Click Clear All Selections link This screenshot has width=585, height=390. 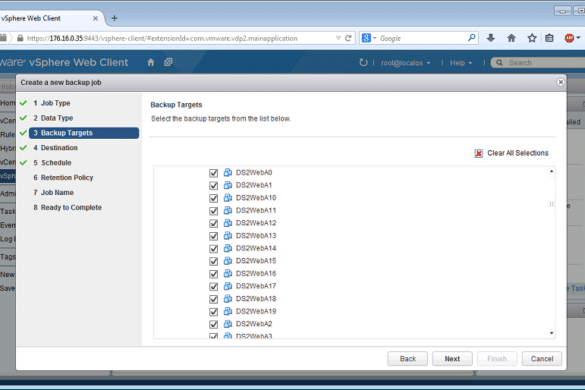tap(518, 153)
